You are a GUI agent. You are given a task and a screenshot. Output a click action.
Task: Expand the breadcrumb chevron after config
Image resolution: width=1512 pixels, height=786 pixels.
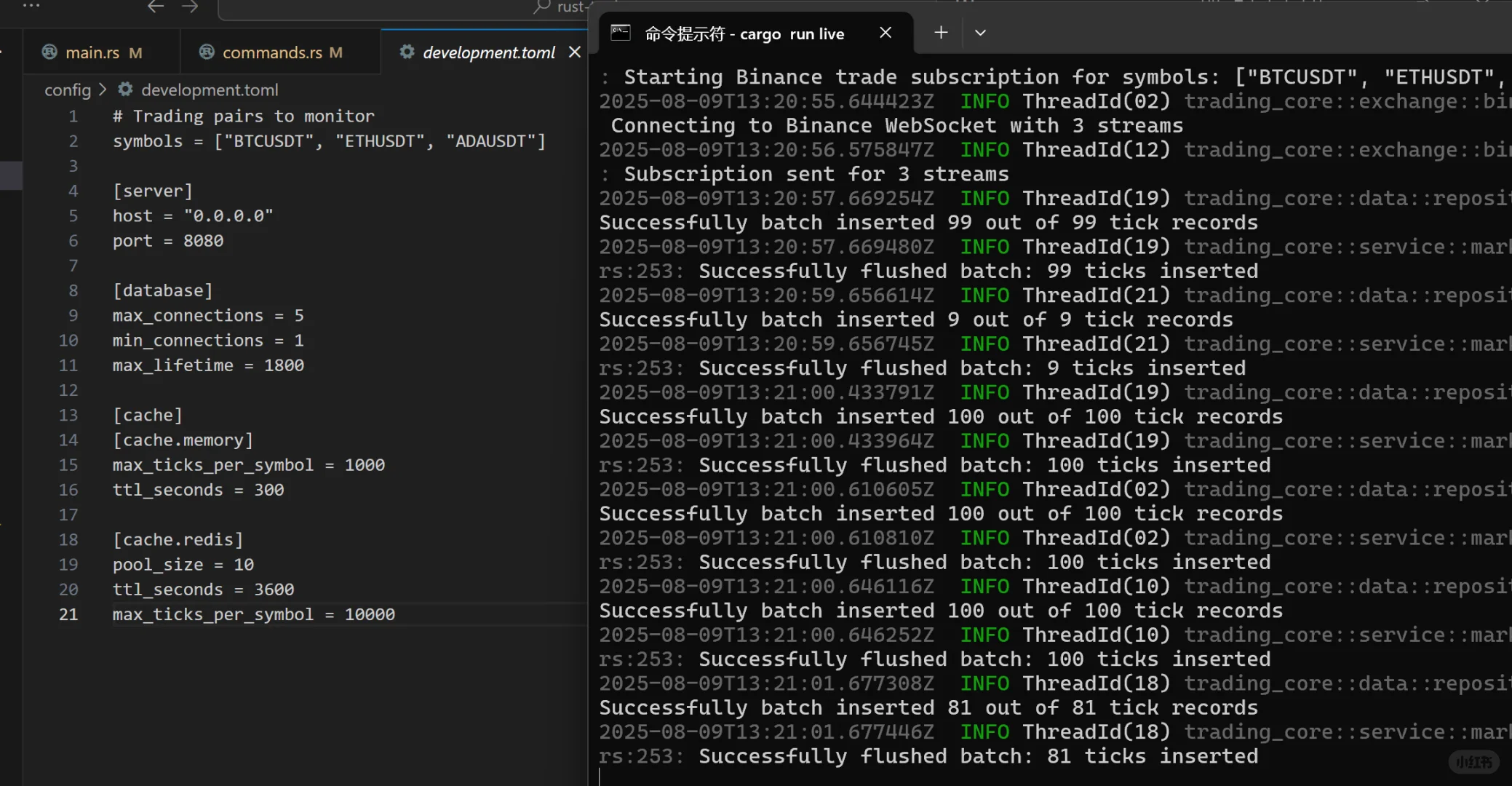point(103,89)
